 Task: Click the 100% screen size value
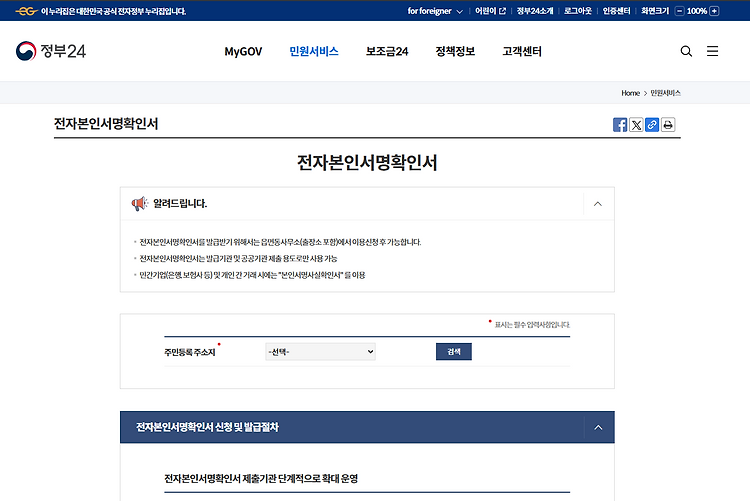coord(696,11)
